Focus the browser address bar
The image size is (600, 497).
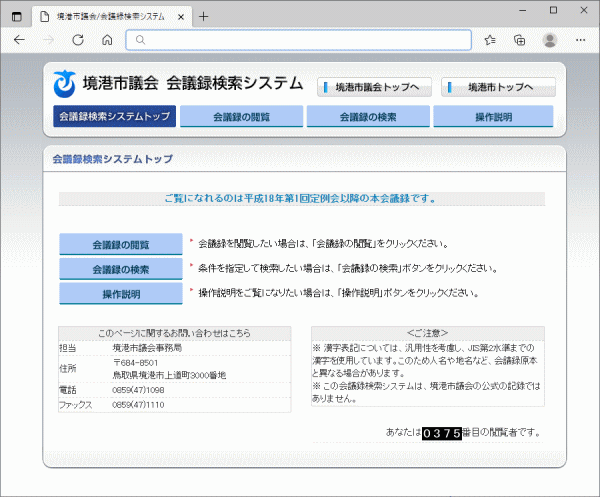298,40
